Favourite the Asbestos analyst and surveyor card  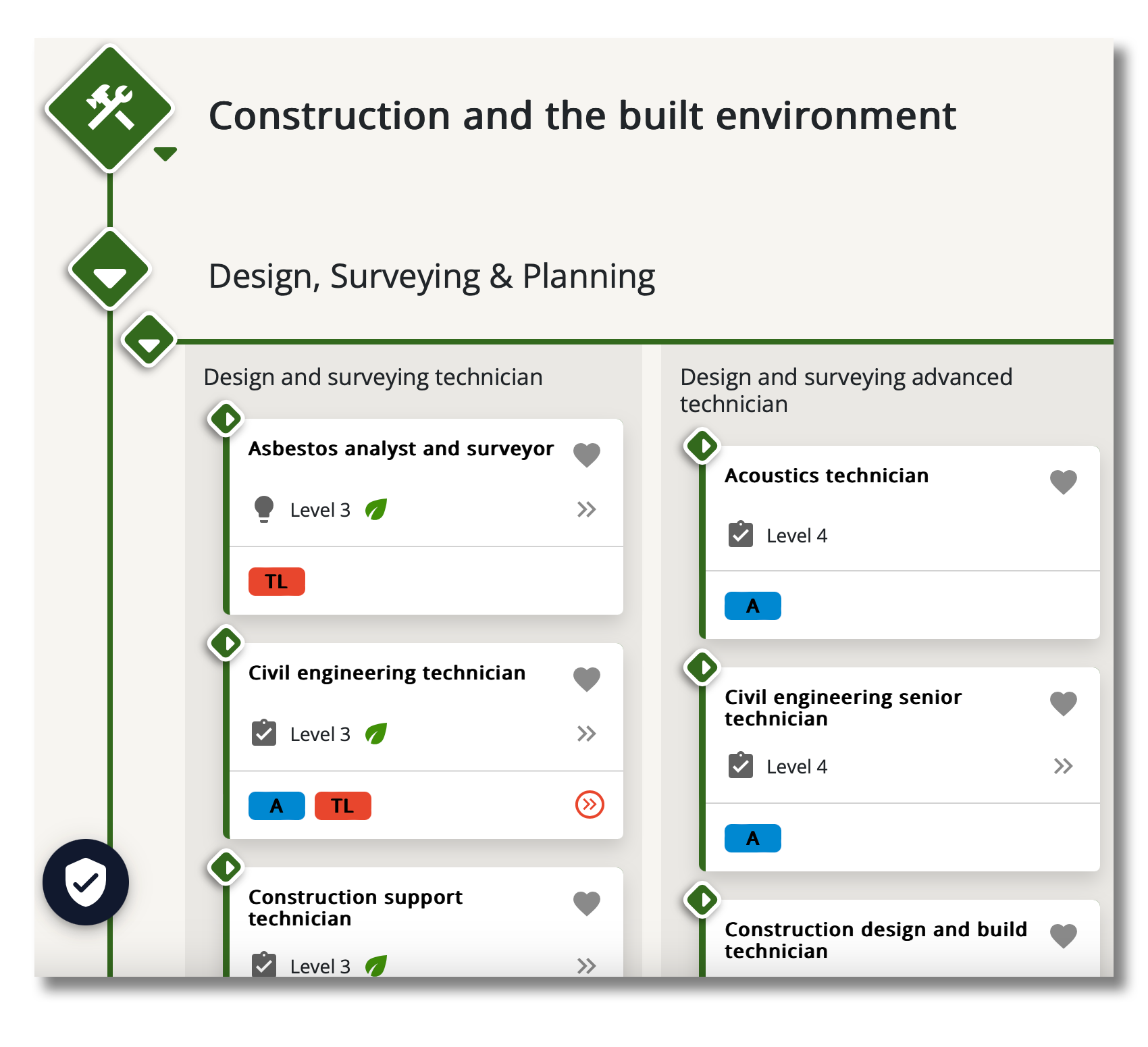(586, 455)
